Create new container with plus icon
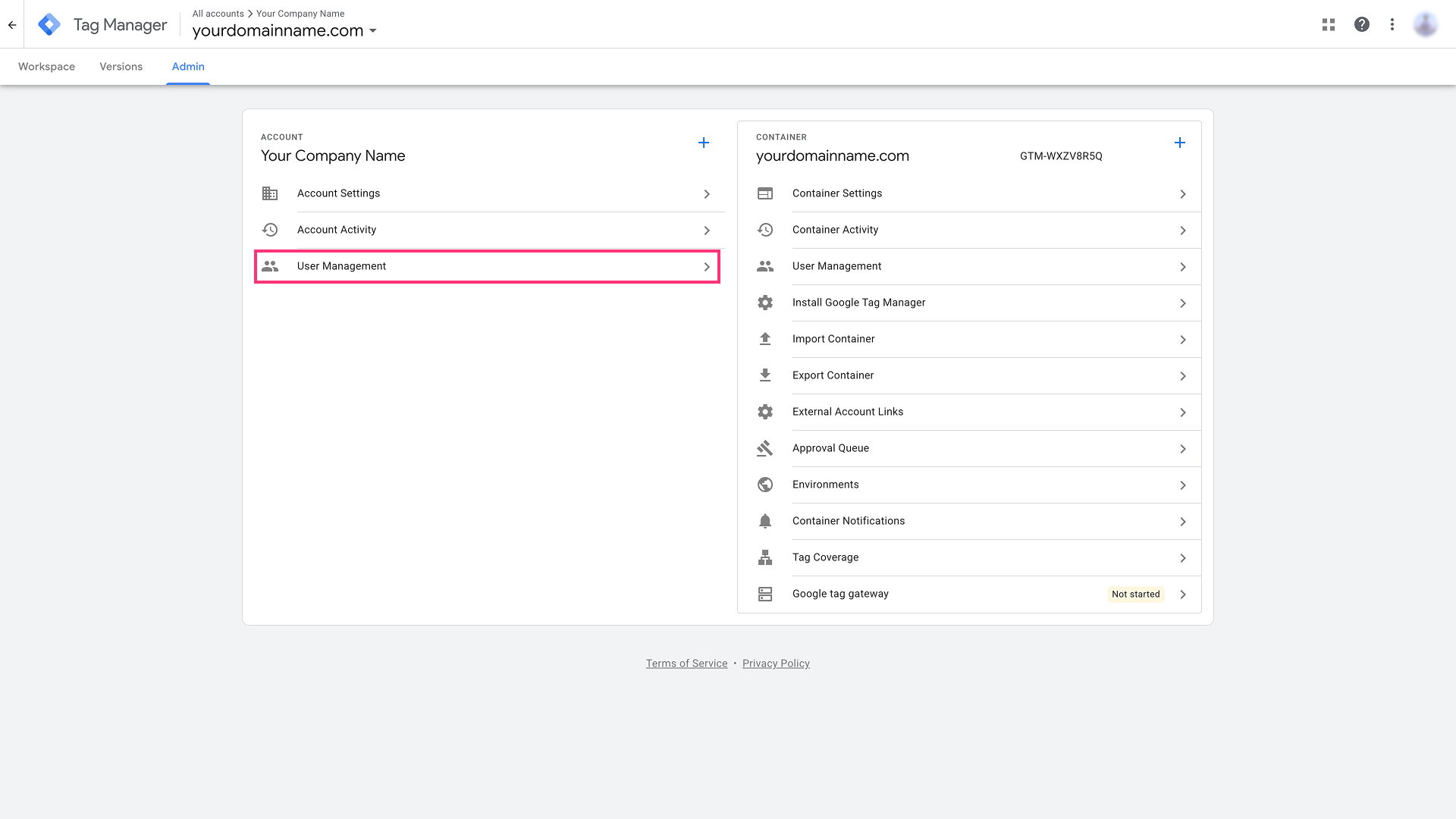 pos(1180,143)
